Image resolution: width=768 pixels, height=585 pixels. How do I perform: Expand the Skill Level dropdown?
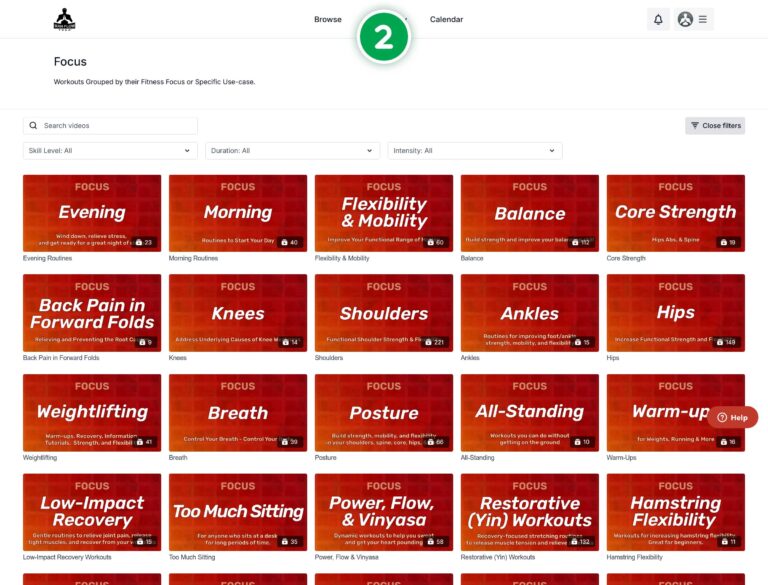tap(110, 150)
